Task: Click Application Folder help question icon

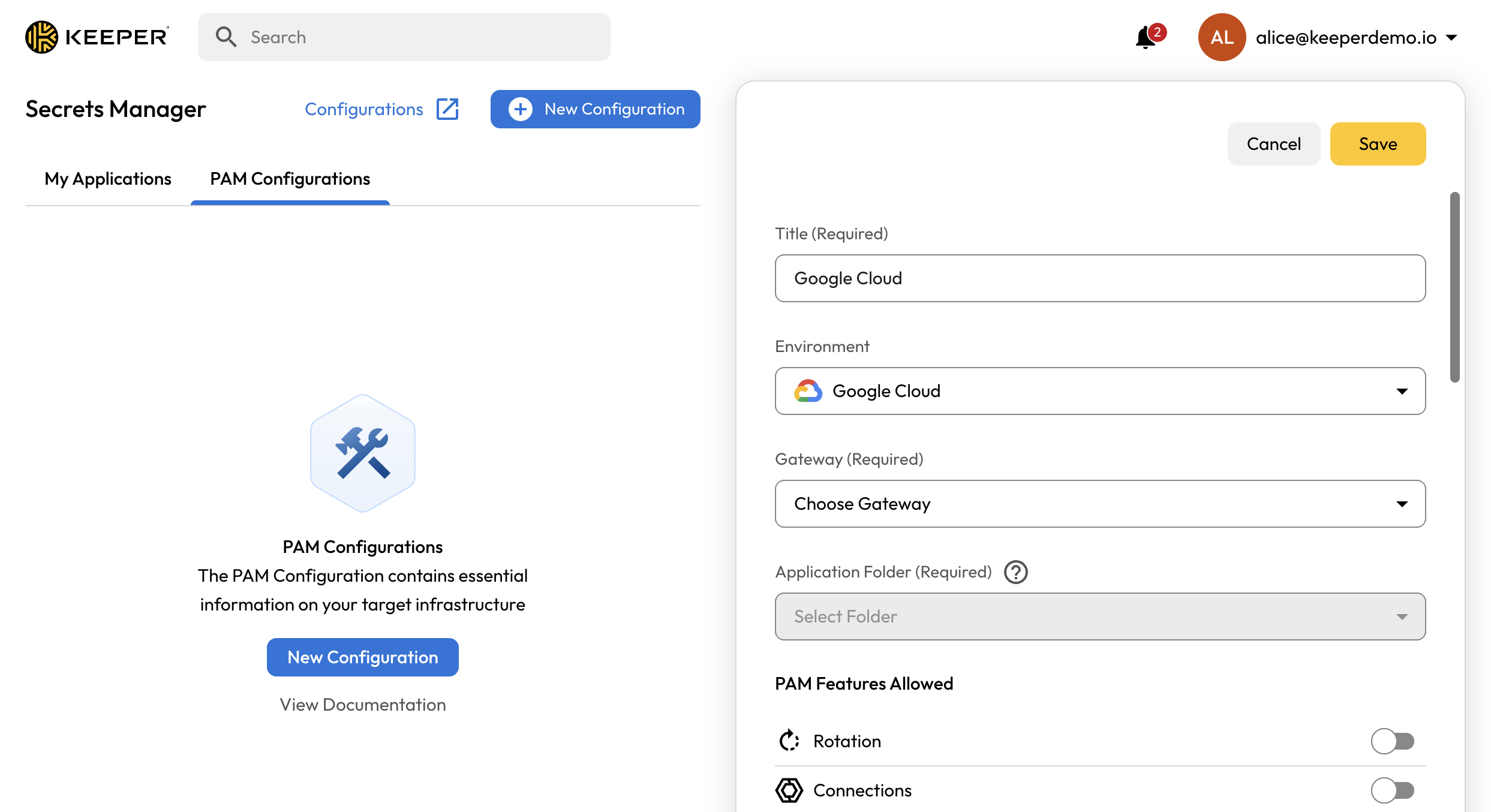Action: 1016,572
